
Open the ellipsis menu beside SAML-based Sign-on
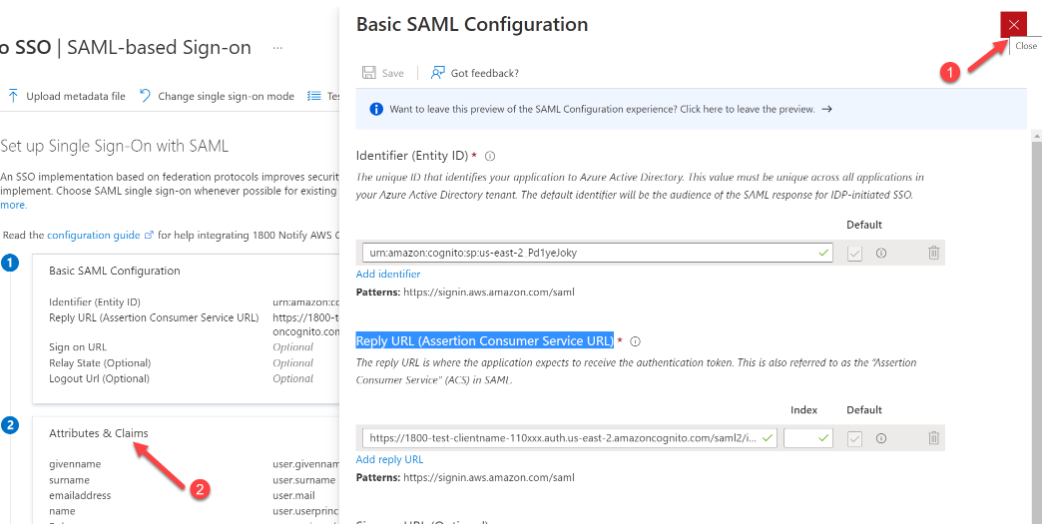tap(278, 48)
